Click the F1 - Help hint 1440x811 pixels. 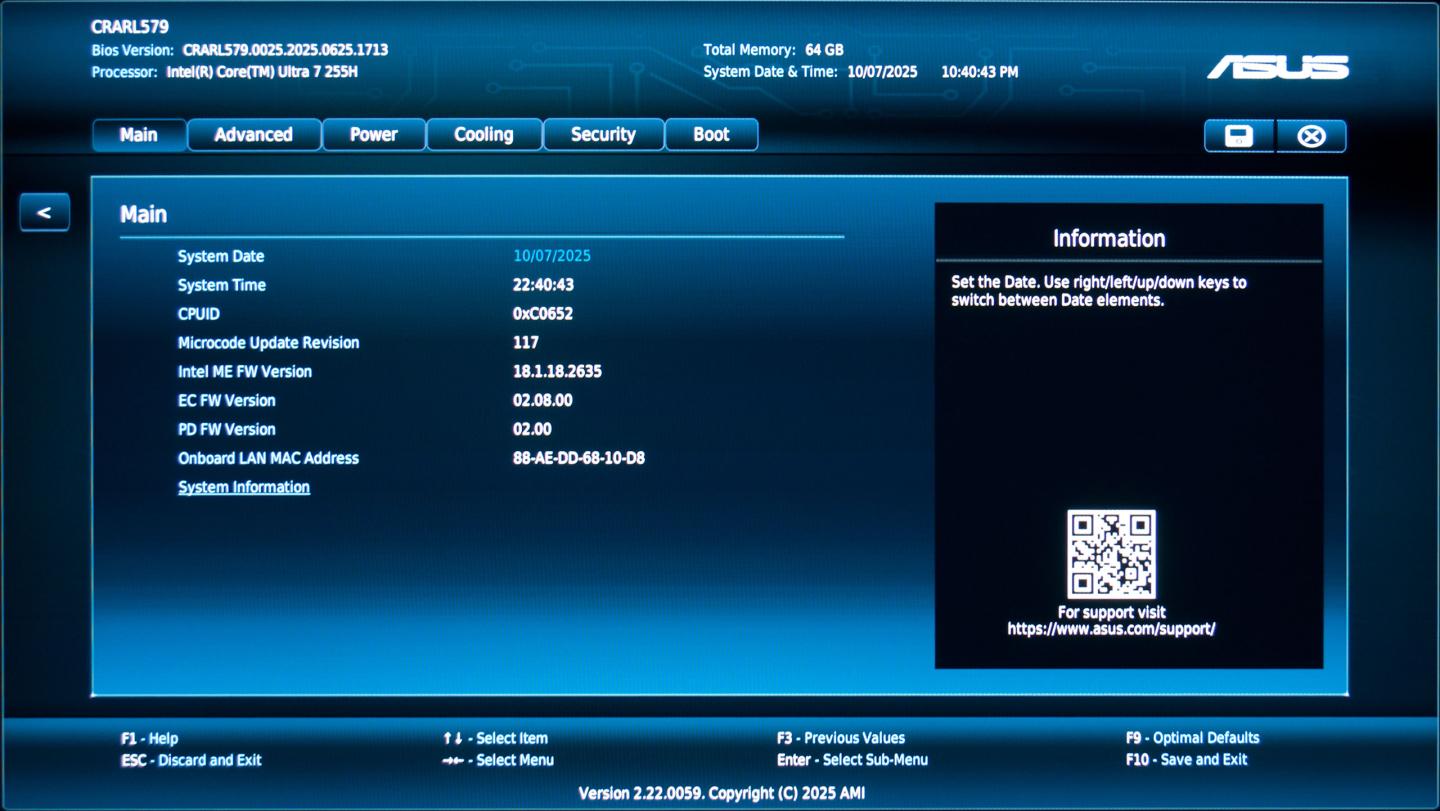pos(149,739)
